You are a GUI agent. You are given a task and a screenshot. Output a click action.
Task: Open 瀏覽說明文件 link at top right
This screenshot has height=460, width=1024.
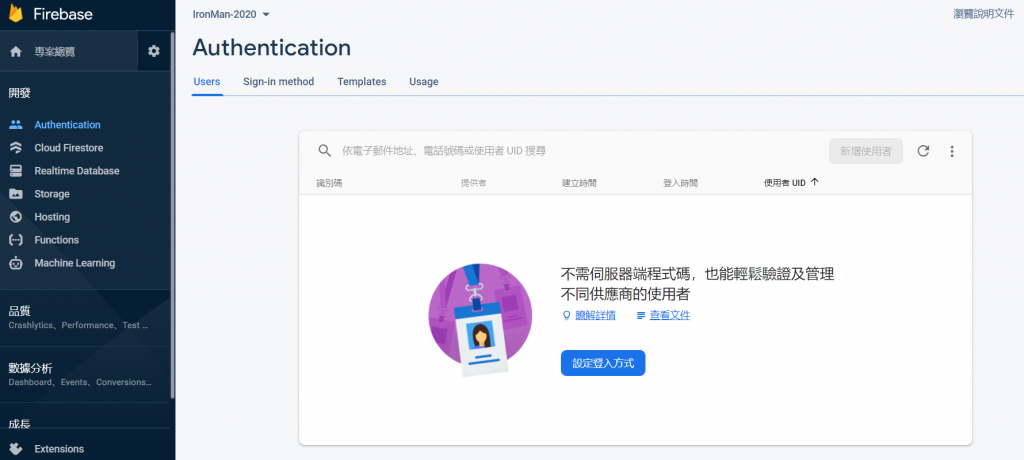[984, 14]
